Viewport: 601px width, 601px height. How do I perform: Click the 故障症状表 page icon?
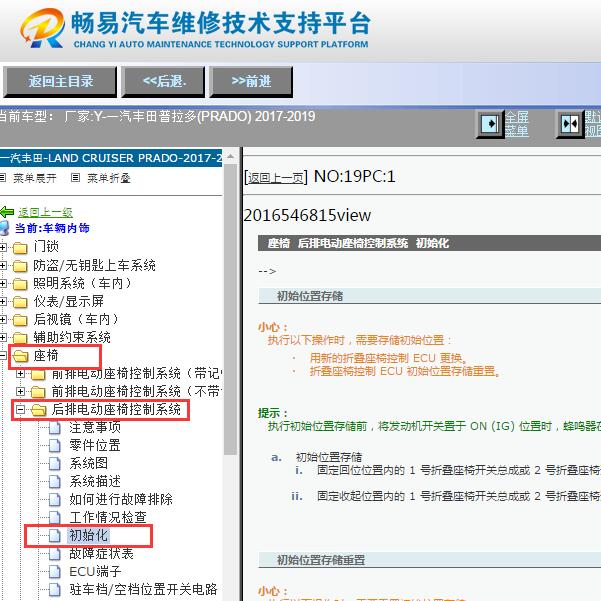(x=54, y=553)
